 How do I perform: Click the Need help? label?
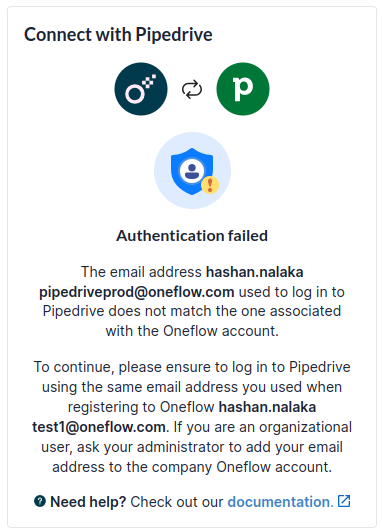click(x=88, y=502)
